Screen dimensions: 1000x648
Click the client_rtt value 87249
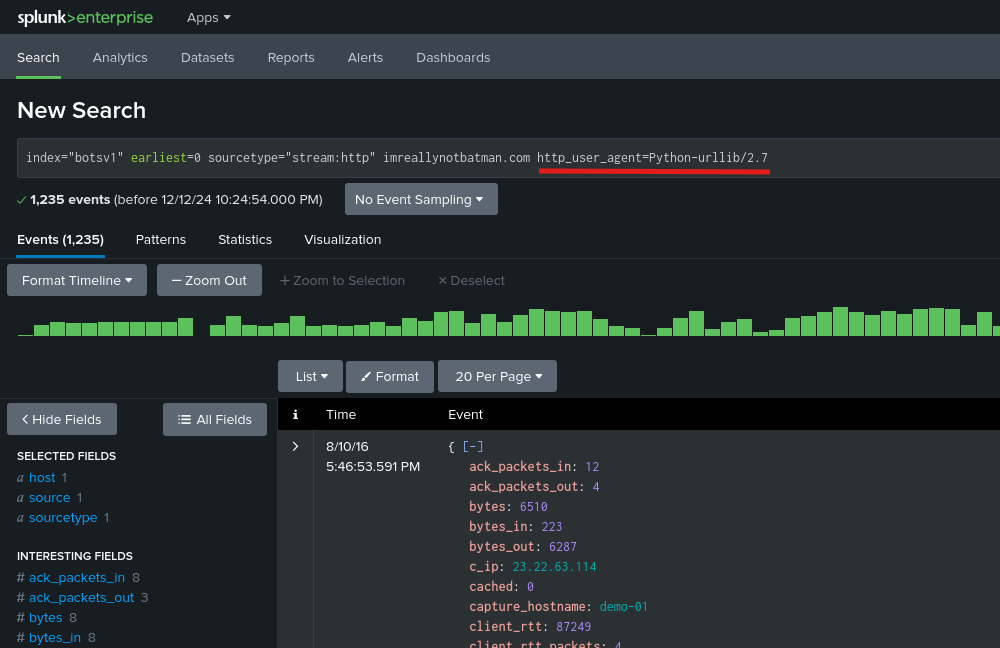[x=573, y=626]
